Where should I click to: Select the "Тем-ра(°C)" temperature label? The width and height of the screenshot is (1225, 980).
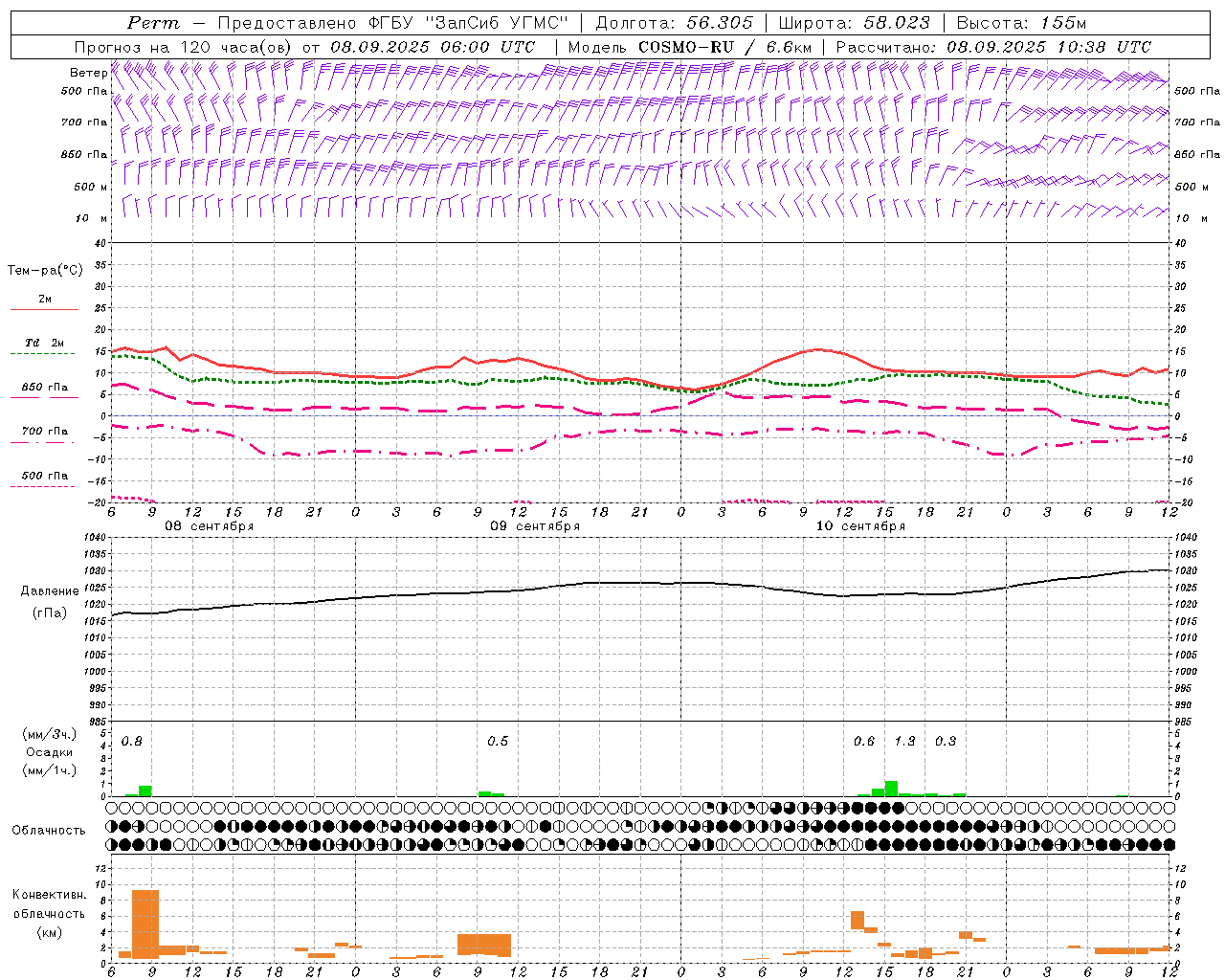pos(45,271)
